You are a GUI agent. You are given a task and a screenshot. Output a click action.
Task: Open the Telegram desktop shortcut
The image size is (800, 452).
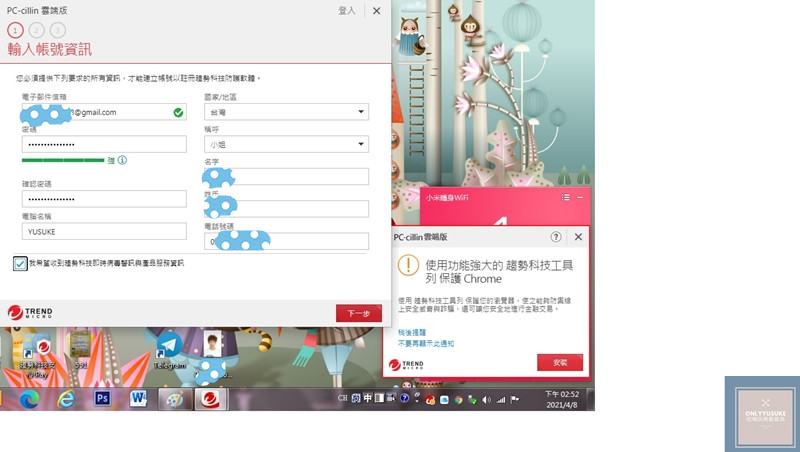pos(169,350)
